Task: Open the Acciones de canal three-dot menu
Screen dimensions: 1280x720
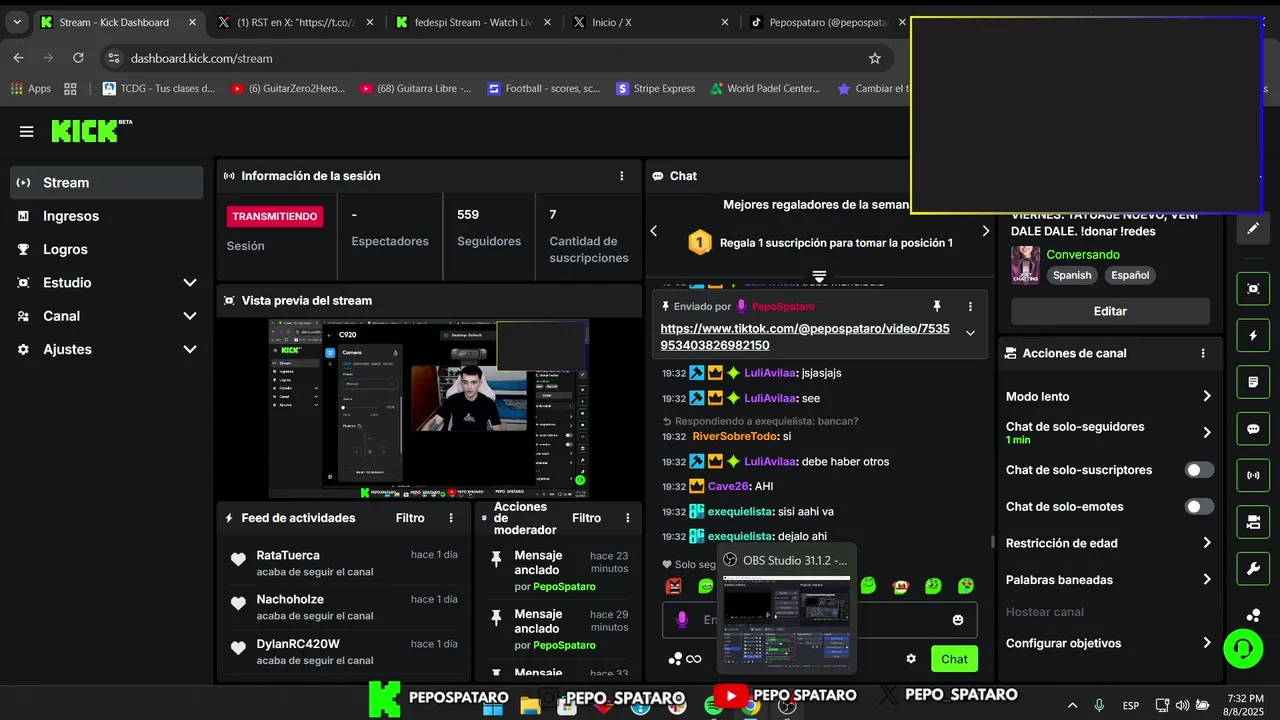Action: (1203, 353)
